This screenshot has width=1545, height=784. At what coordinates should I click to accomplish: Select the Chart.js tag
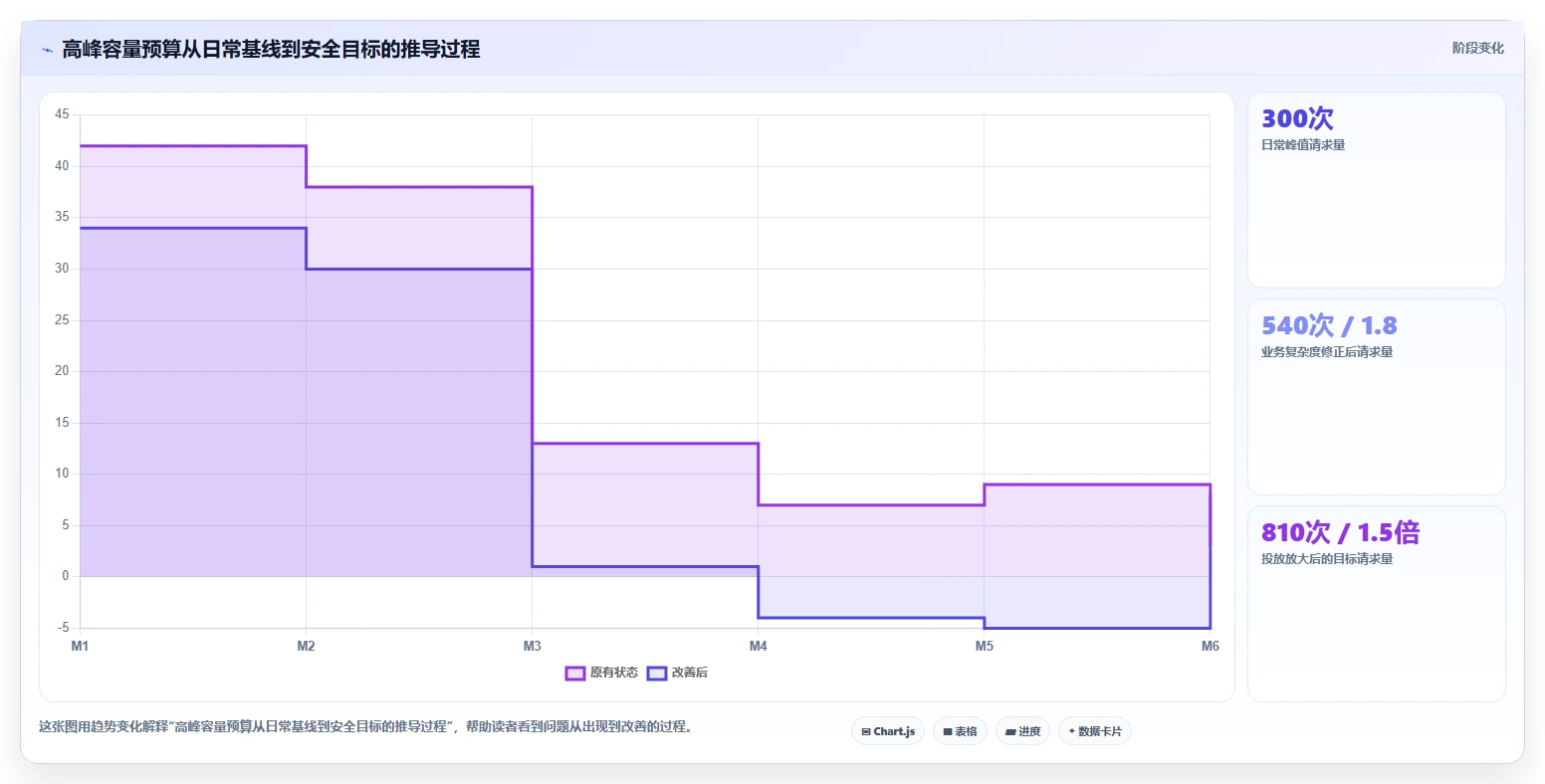coord(888,731)
